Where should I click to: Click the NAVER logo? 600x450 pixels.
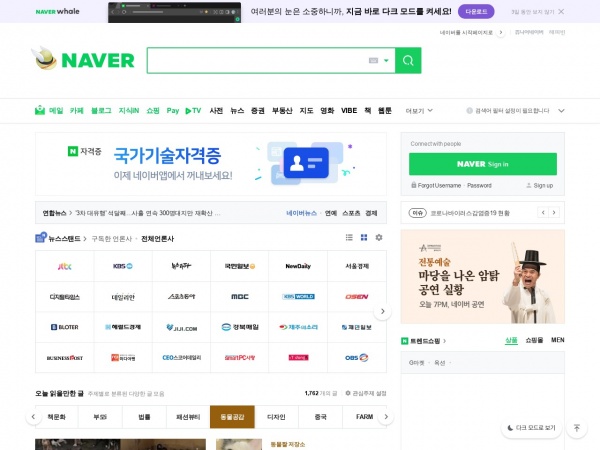tap(98, 60)
